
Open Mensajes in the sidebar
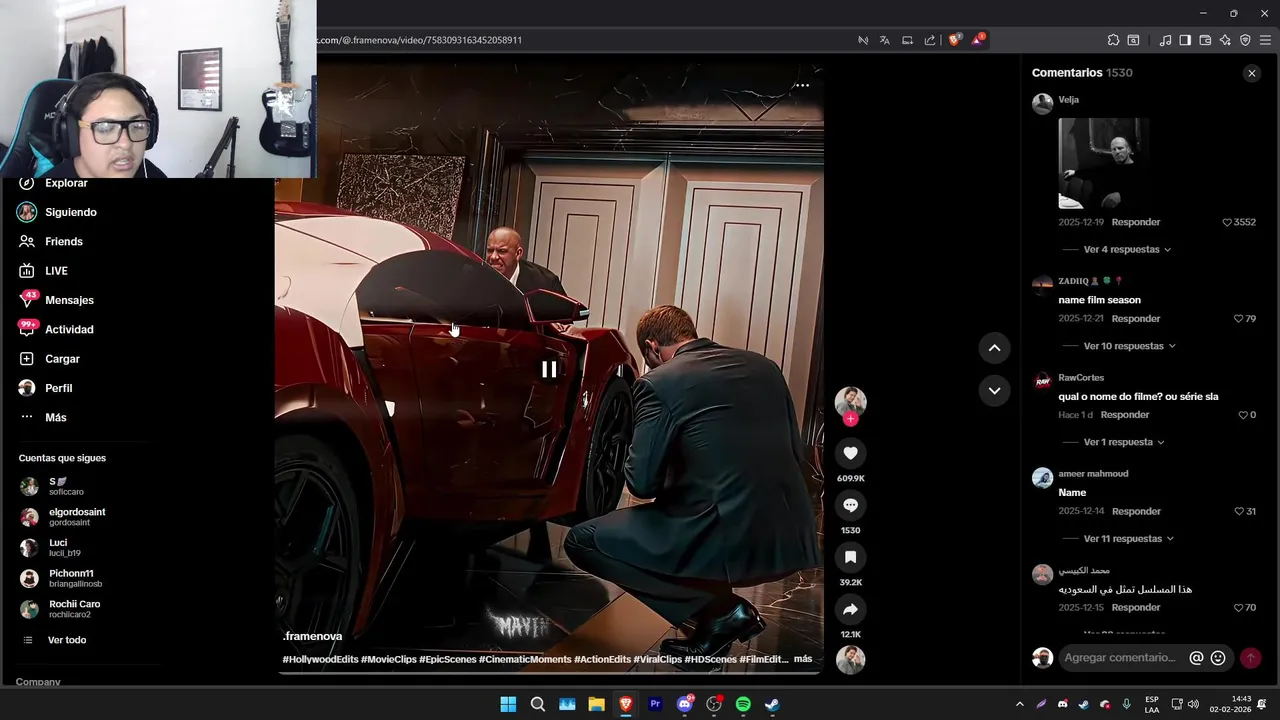click(56, 300)
